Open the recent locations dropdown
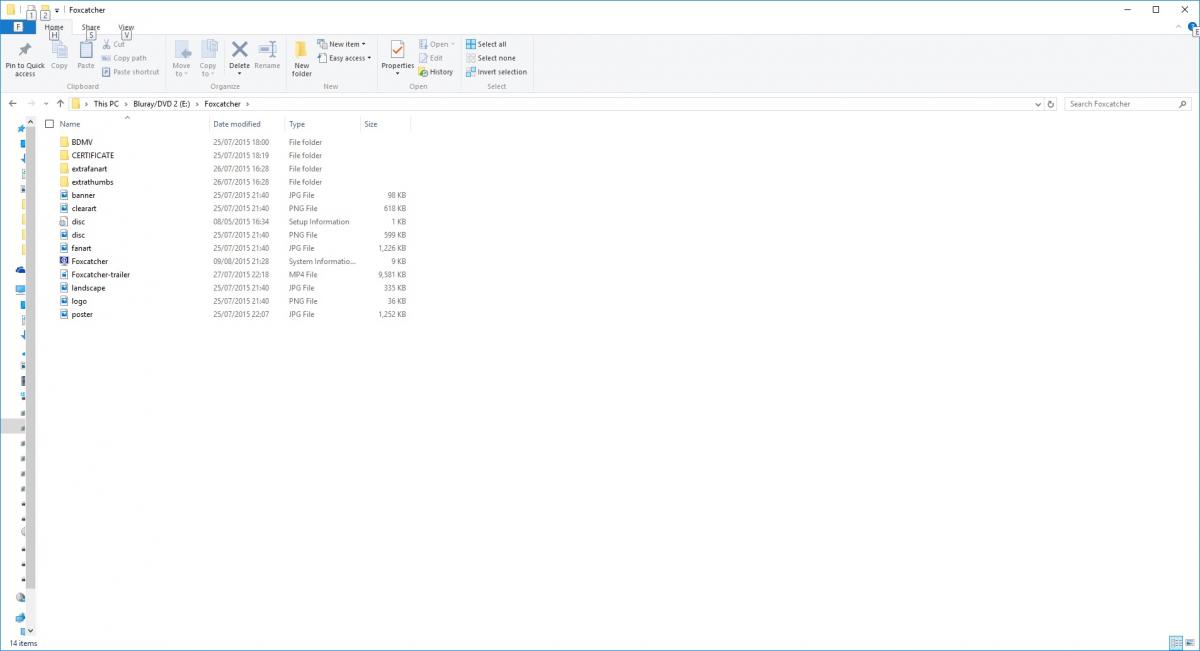The height and width of the screenshot is (651, 1200). point(47,104)
